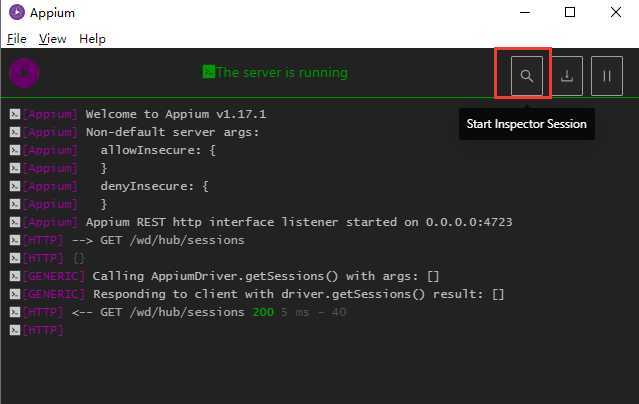Minimize the Appium window
Image resolution: width=639 pixels, height=404 pixels.
pos(524,13)
